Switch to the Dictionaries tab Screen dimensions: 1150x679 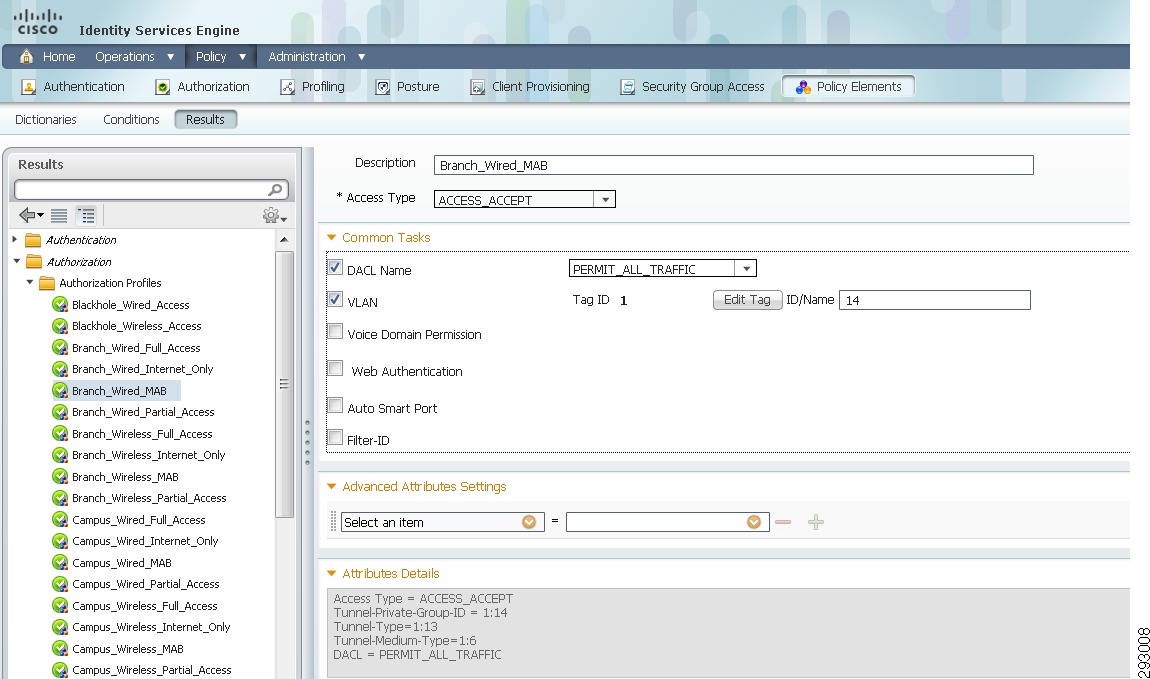[x=45, y=120]
